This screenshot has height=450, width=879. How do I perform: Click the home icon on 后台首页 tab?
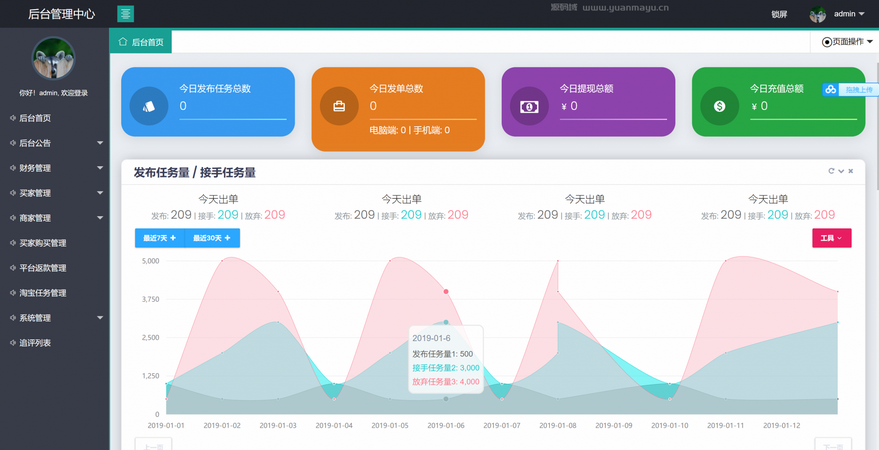(123, 41)
